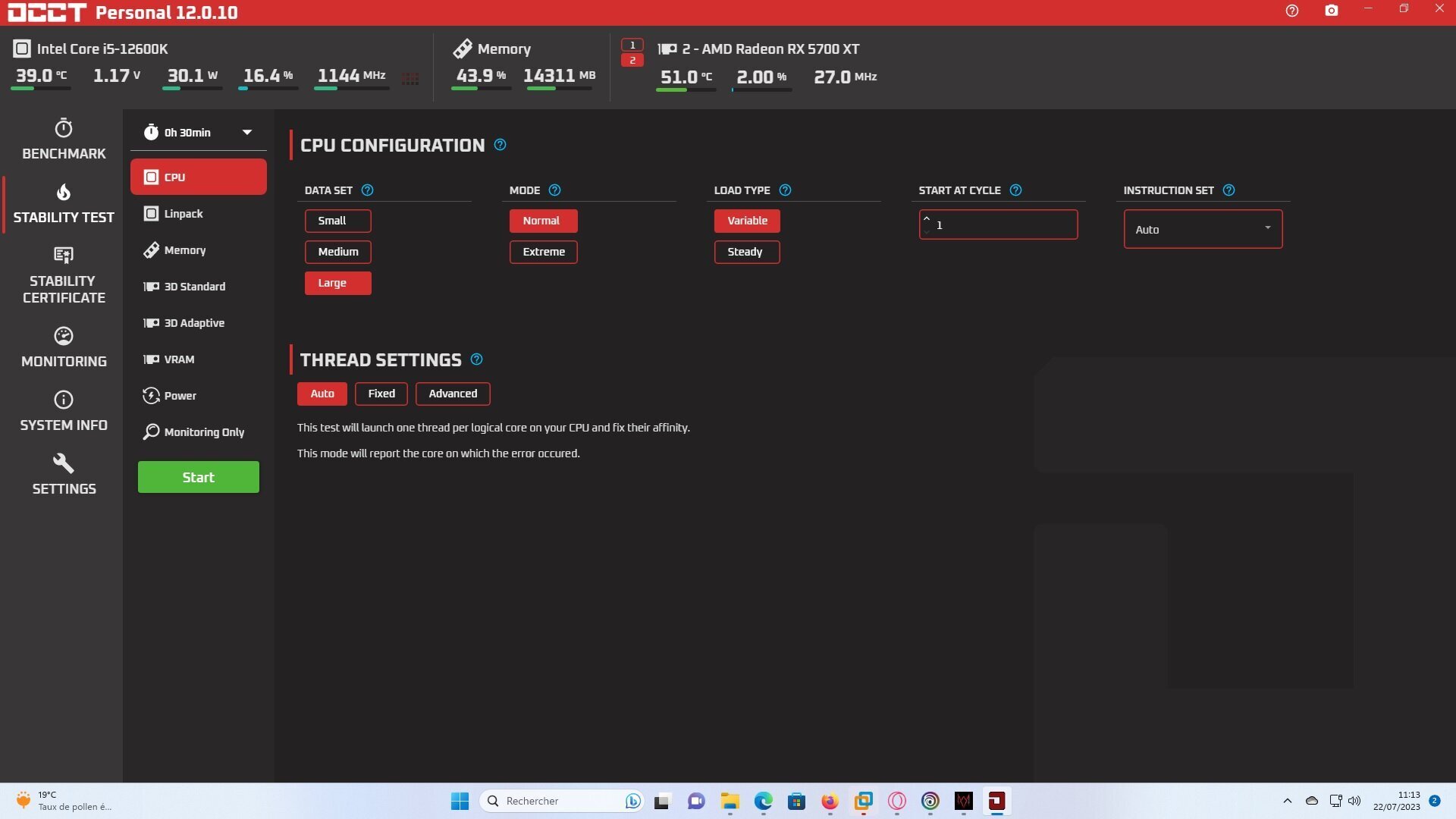The image size is (1456, 819).
Task: Go to Monitoring section
Action: click(x=64, y=347)
